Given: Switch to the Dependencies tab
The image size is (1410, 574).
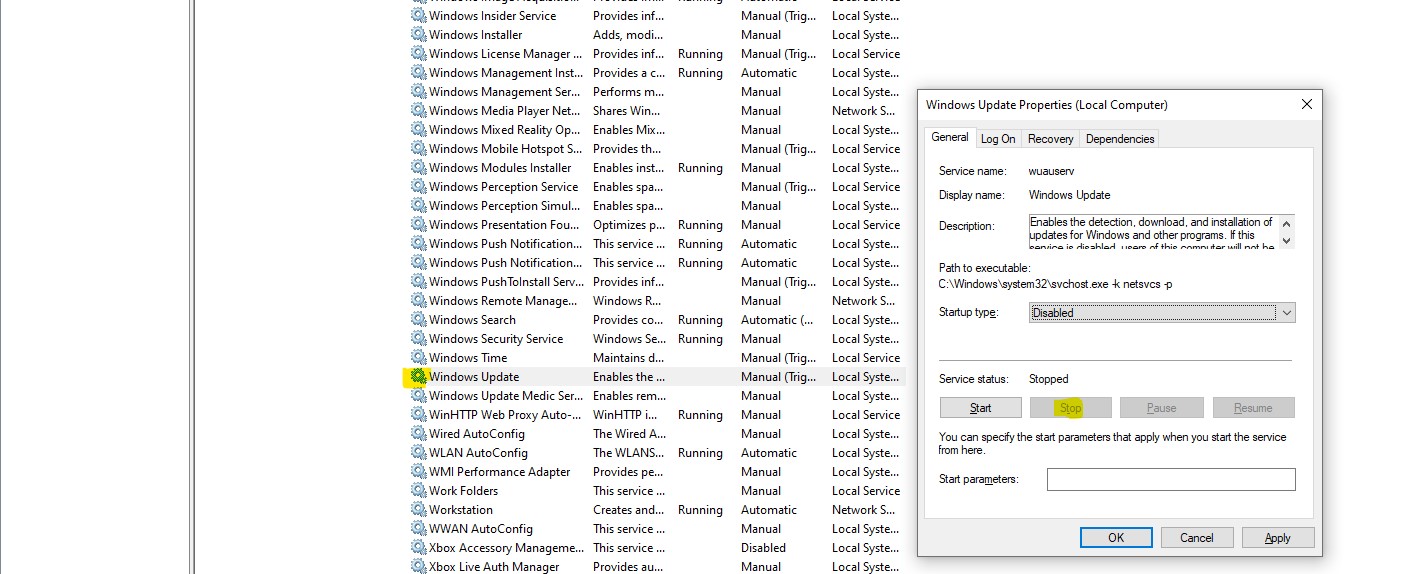Looking at the screenshot, I should click(1119, 139).
